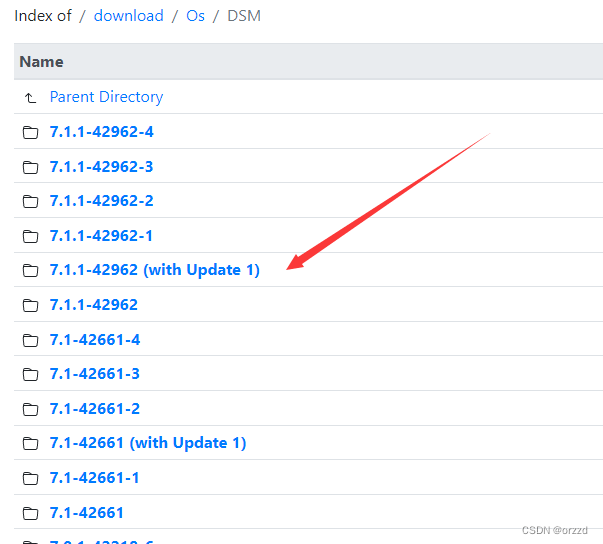Go to Parent Directory link
This screenshot has width=603, height=544.
tap(107, 97)
